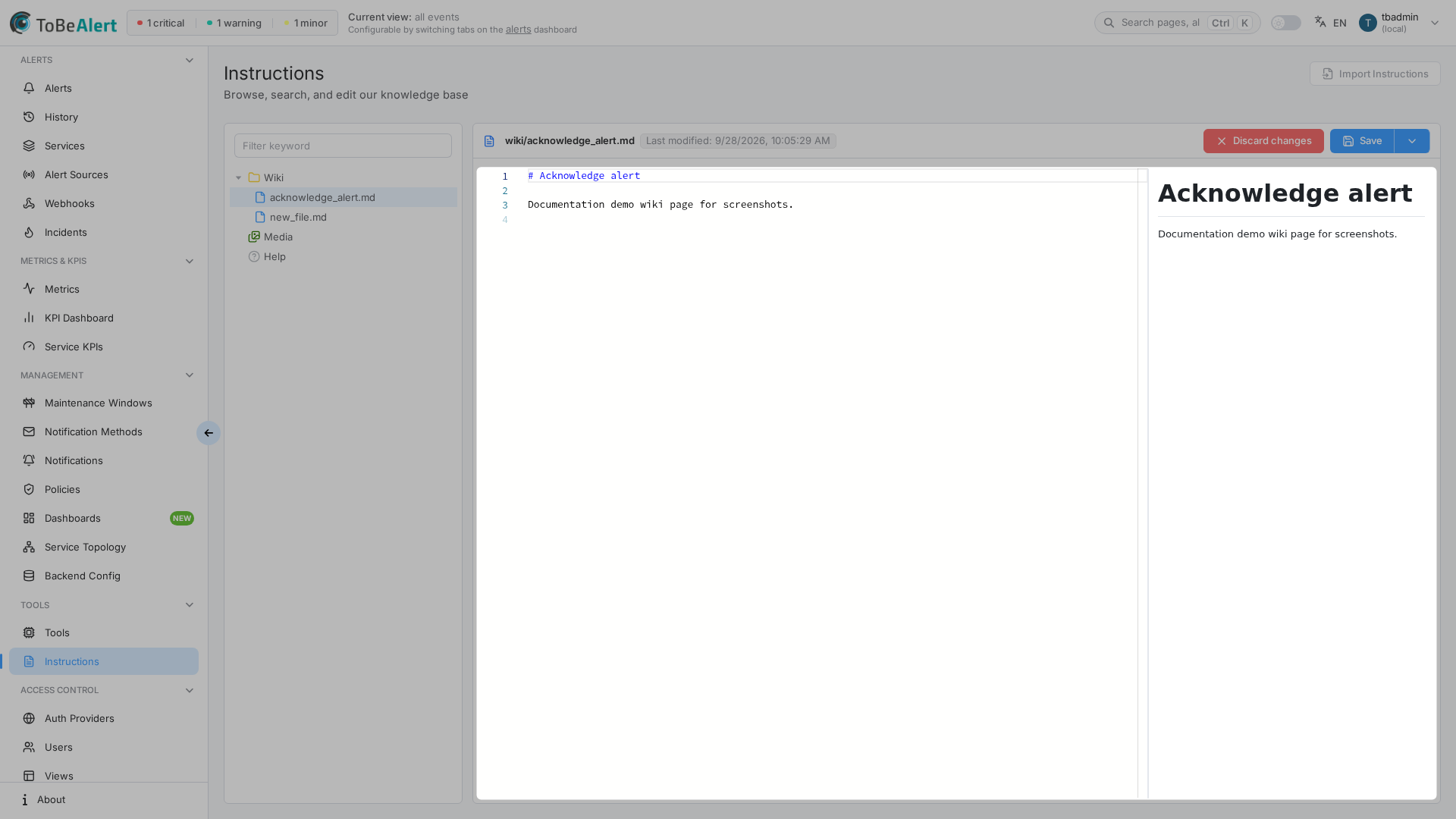Filter by 1 critical status
1456x819 pixels.
coord(161,23)
